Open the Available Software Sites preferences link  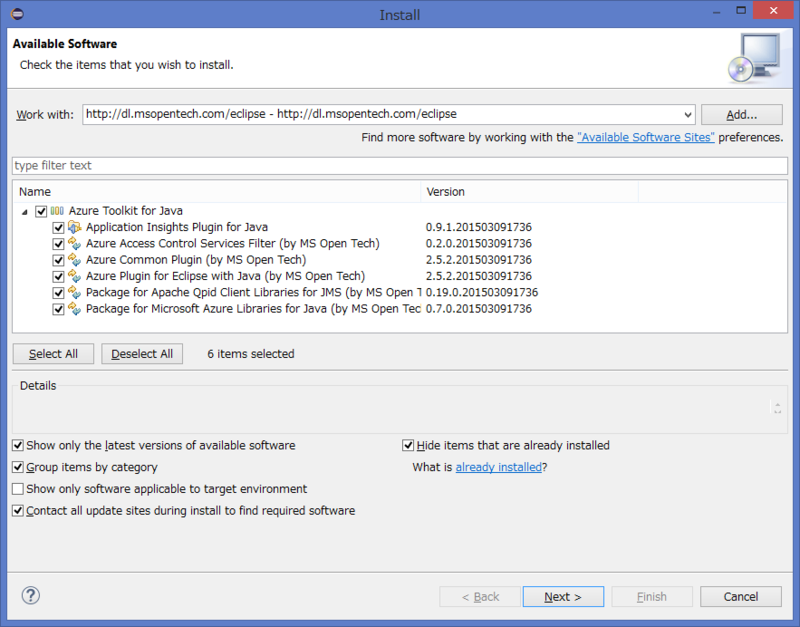coord(645,137)
